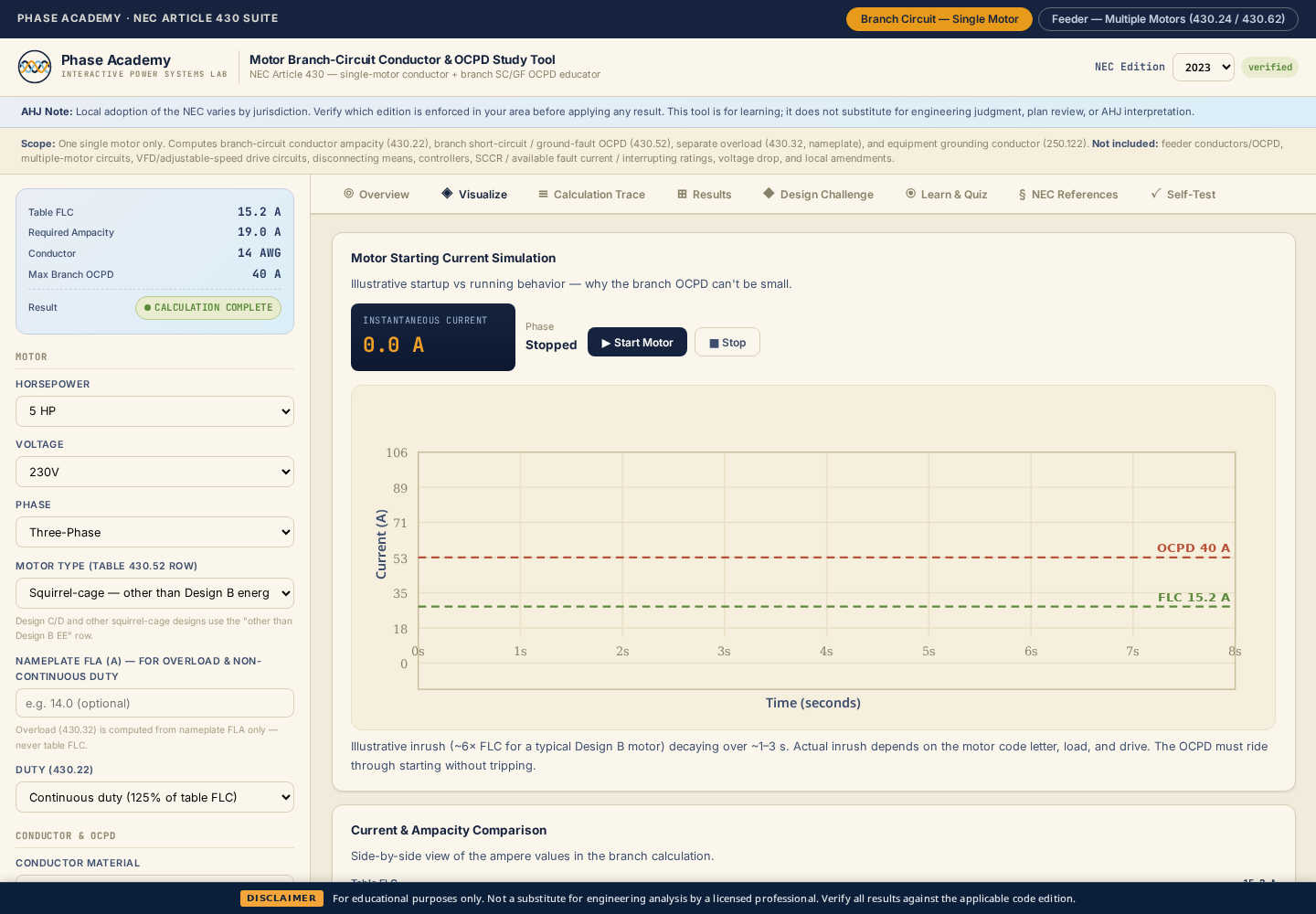Viewport: 1316px width, 914px height.
Task: Open the Overview tab
Action: [x=377, y=194]
